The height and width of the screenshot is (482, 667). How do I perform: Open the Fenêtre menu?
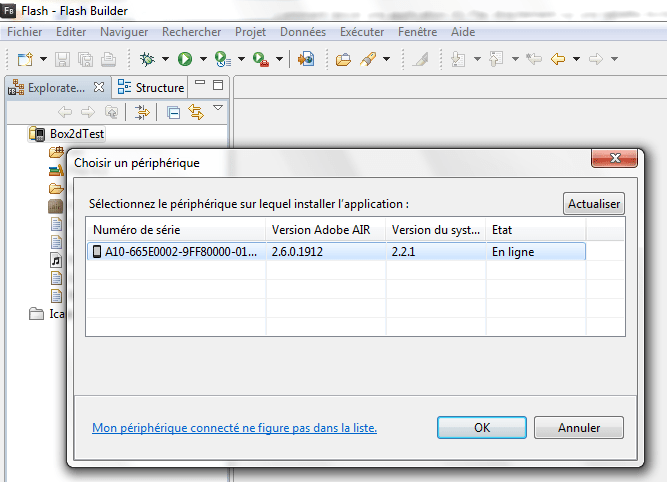(418, 32)
